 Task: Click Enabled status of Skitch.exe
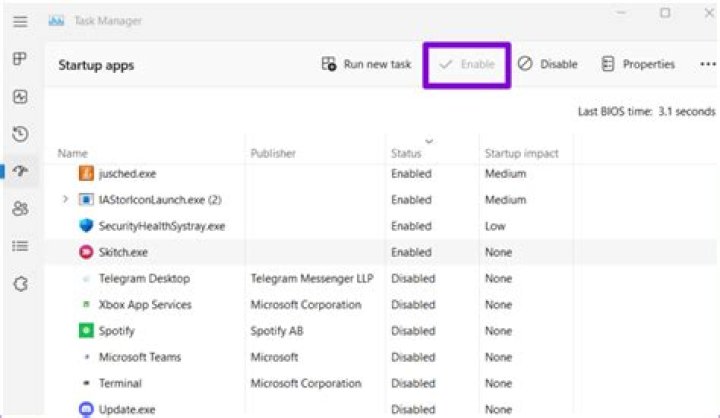point(411,252)
